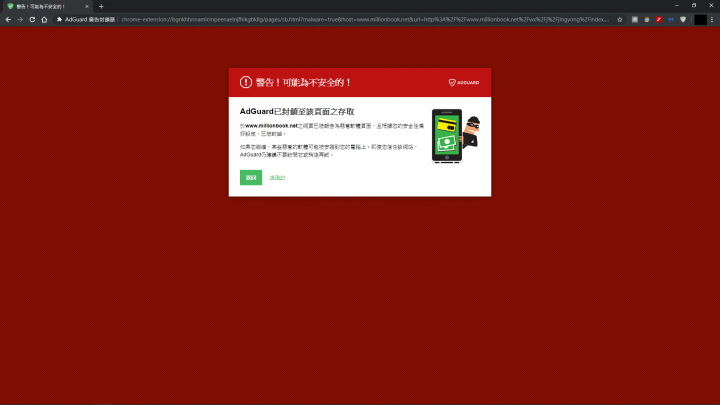Click the green proceed-anyway link

pos(277,178)
